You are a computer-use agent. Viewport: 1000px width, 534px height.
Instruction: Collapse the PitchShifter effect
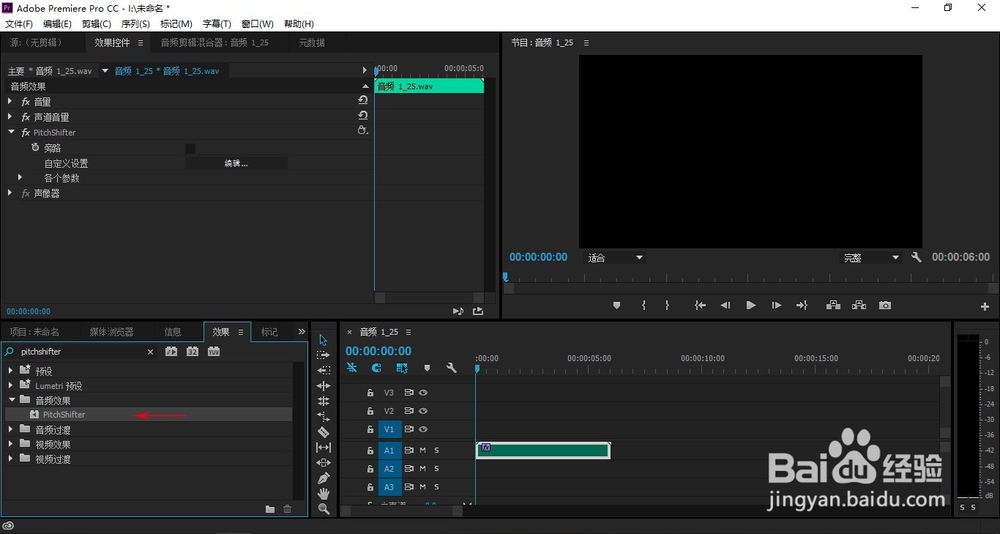11,132
